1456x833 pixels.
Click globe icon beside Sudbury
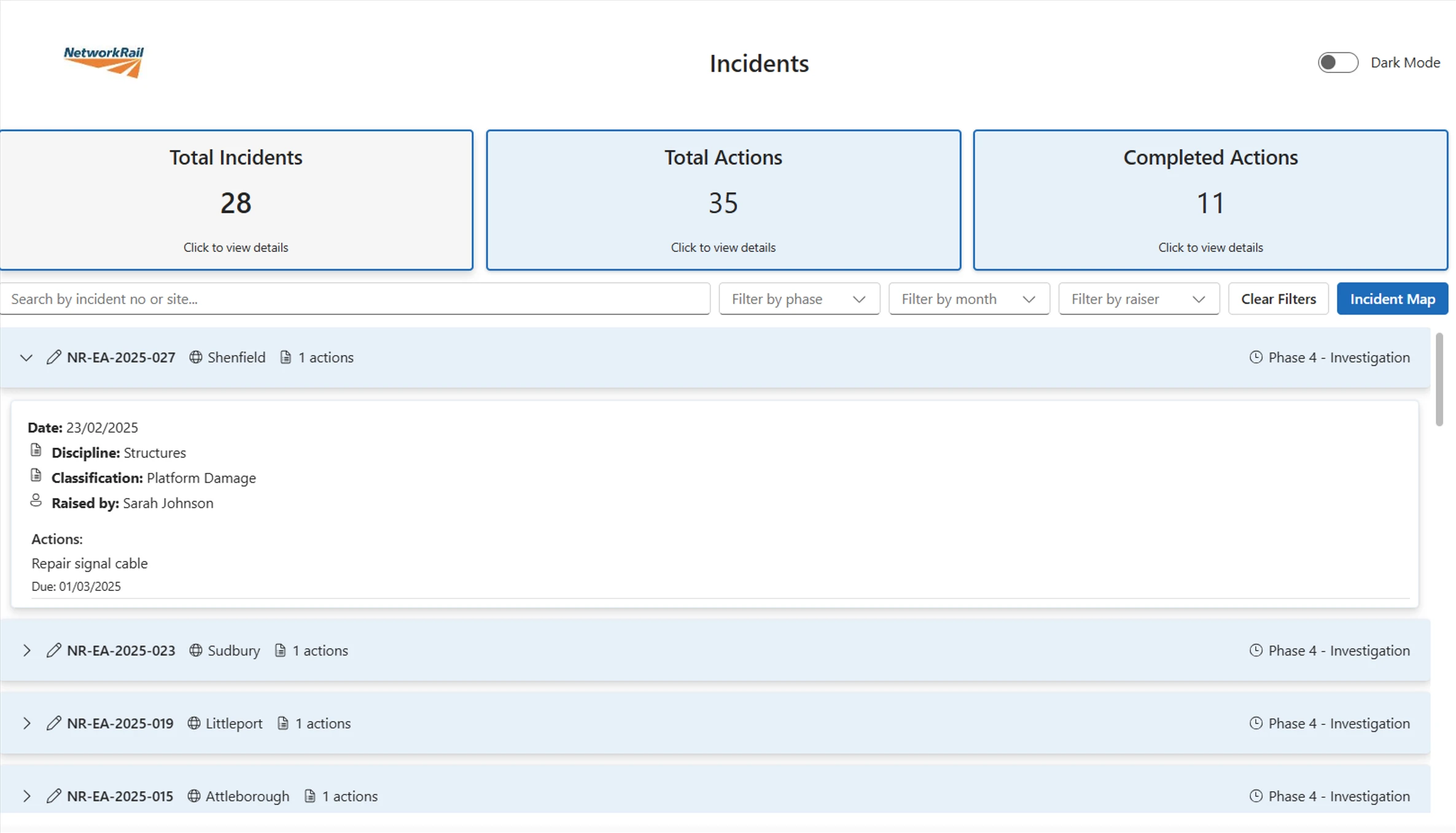195,650
